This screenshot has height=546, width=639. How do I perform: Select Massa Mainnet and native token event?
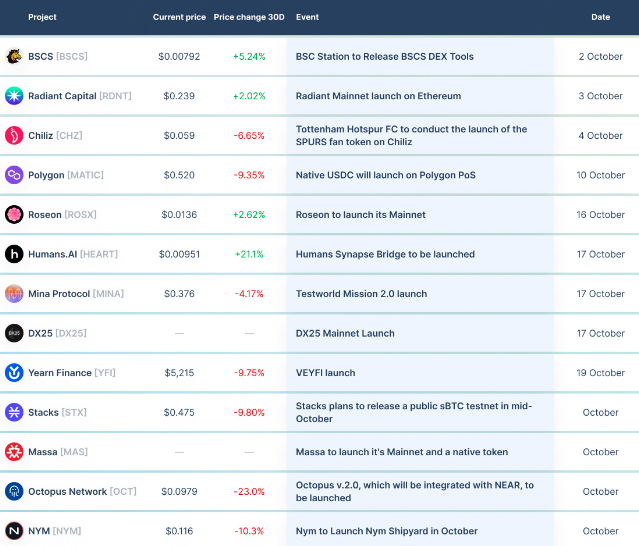[402, 451]
